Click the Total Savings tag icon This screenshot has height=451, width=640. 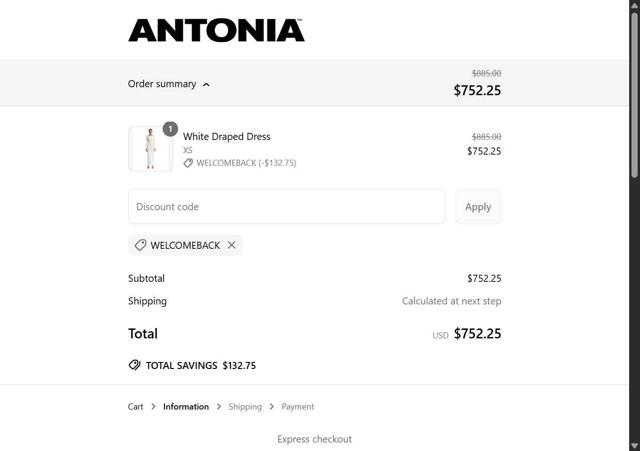pyautogui.click(x=135, y=365)
